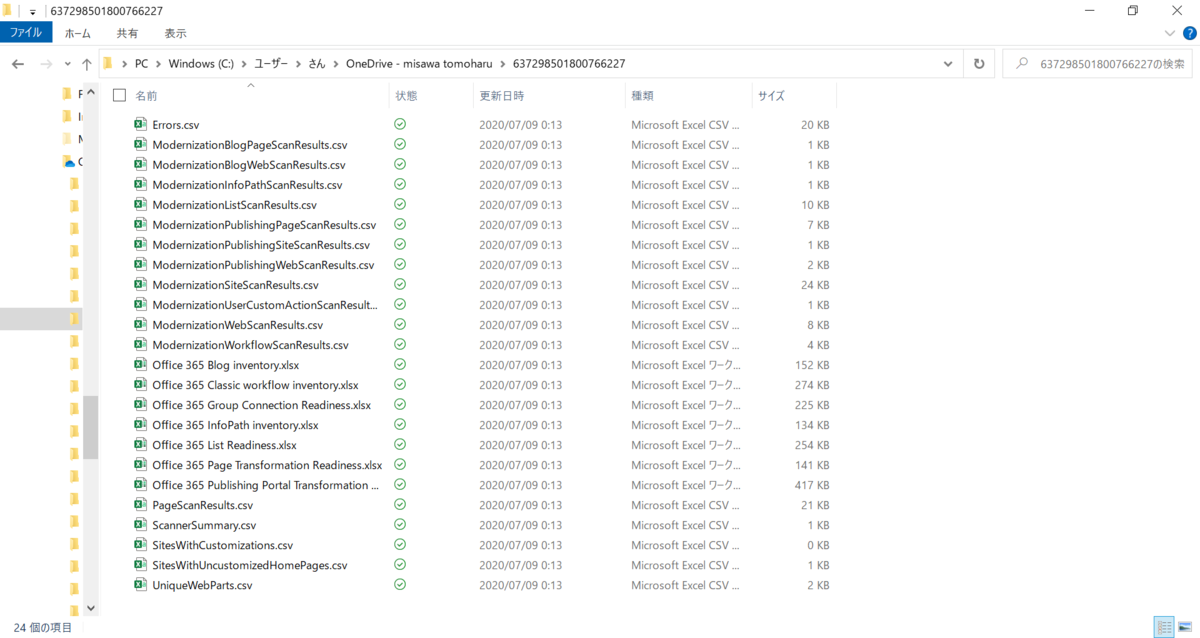This screenshot has height=638, width=1200.
Task: Switch to large thumbnails view icon
Action: tap(1186, 627)
